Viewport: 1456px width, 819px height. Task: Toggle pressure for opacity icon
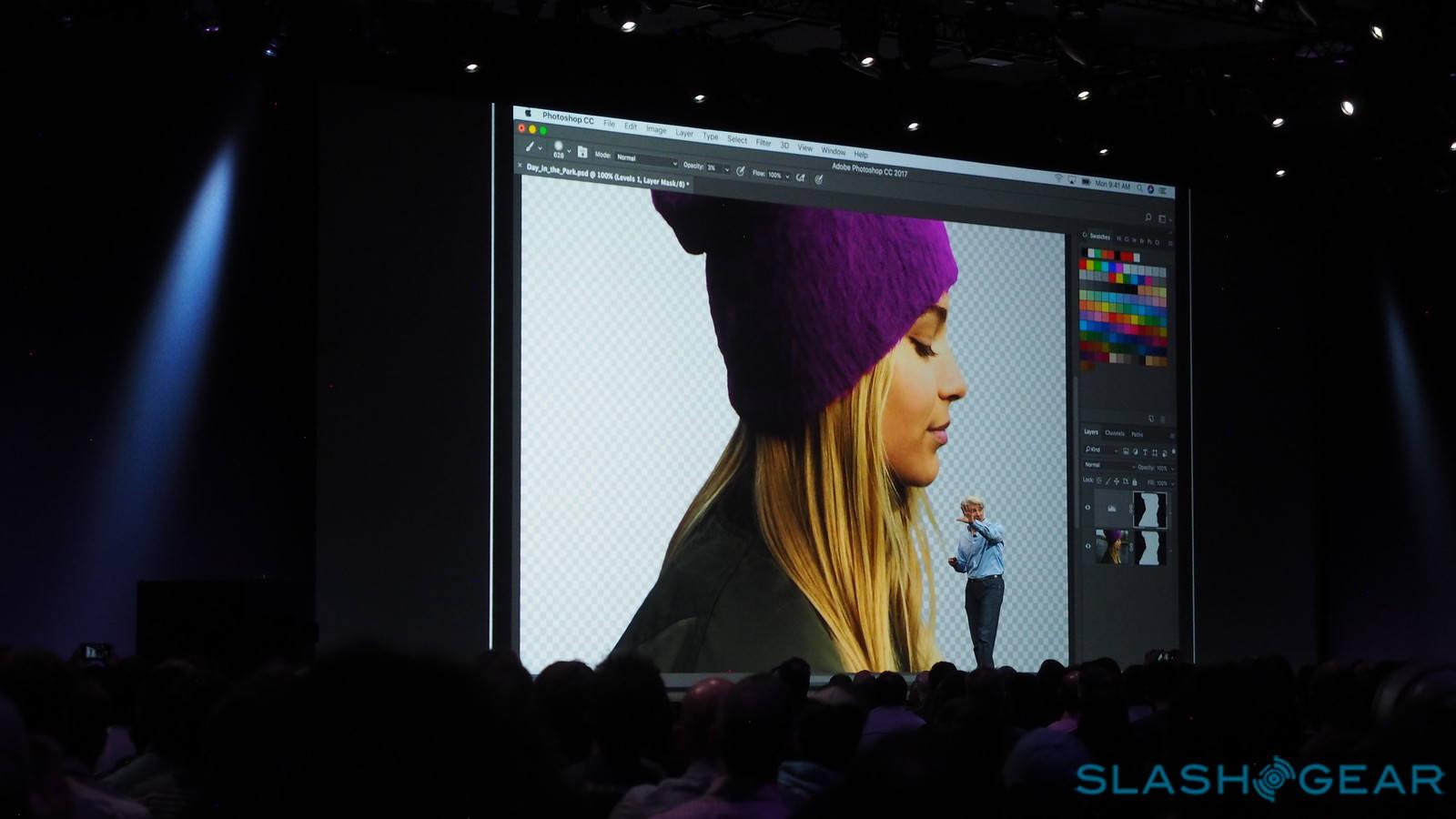click(741, 170)
